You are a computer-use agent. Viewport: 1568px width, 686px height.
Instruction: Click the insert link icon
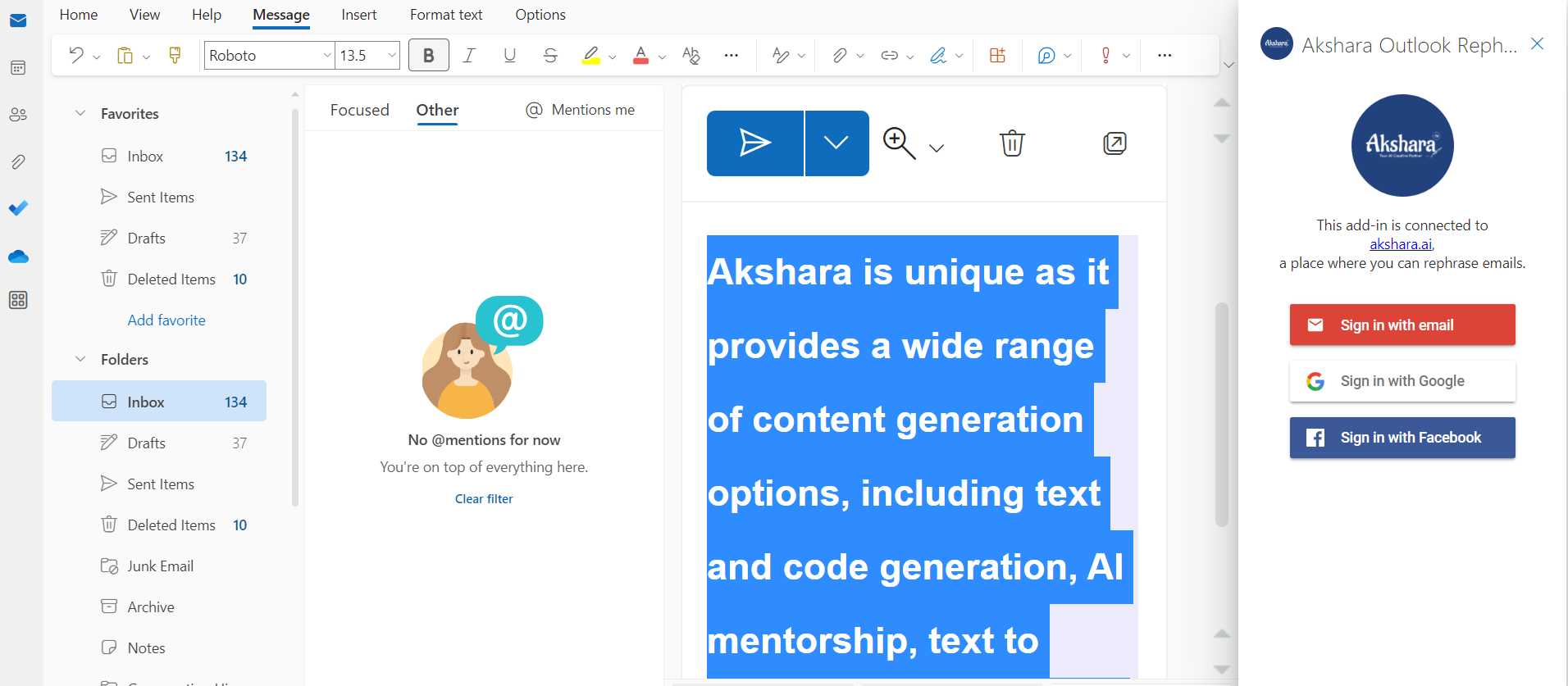click(889, 55)
